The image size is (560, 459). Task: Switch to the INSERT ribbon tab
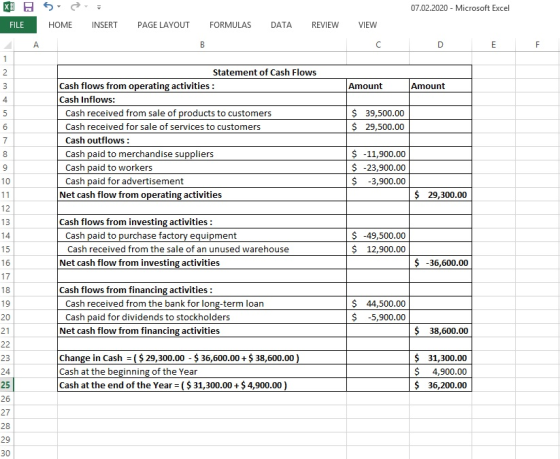pos(104,25)
